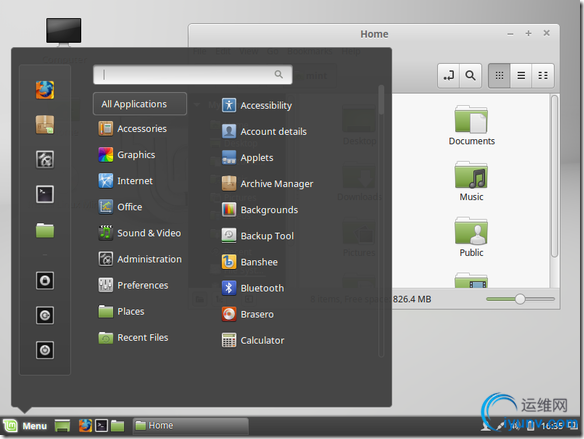
Task: Launch Terminal from favorites sidebar
Action: click(x=45, y=194)
